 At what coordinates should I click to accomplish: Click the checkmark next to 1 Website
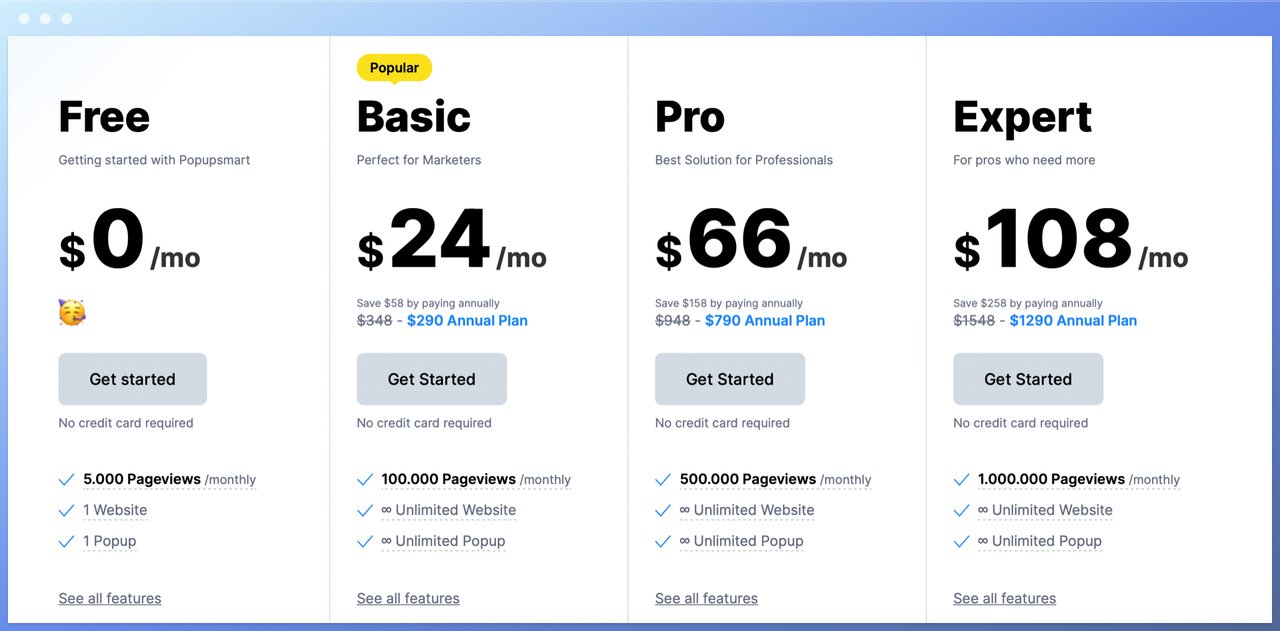click(x=67, y=511)
